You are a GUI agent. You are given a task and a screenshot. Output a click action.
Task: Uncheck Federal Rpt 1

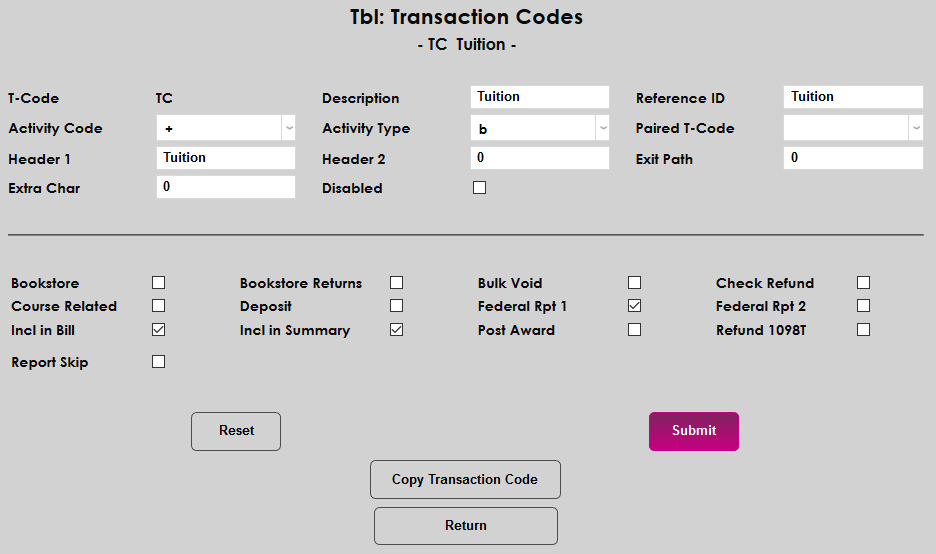(634, 306)
